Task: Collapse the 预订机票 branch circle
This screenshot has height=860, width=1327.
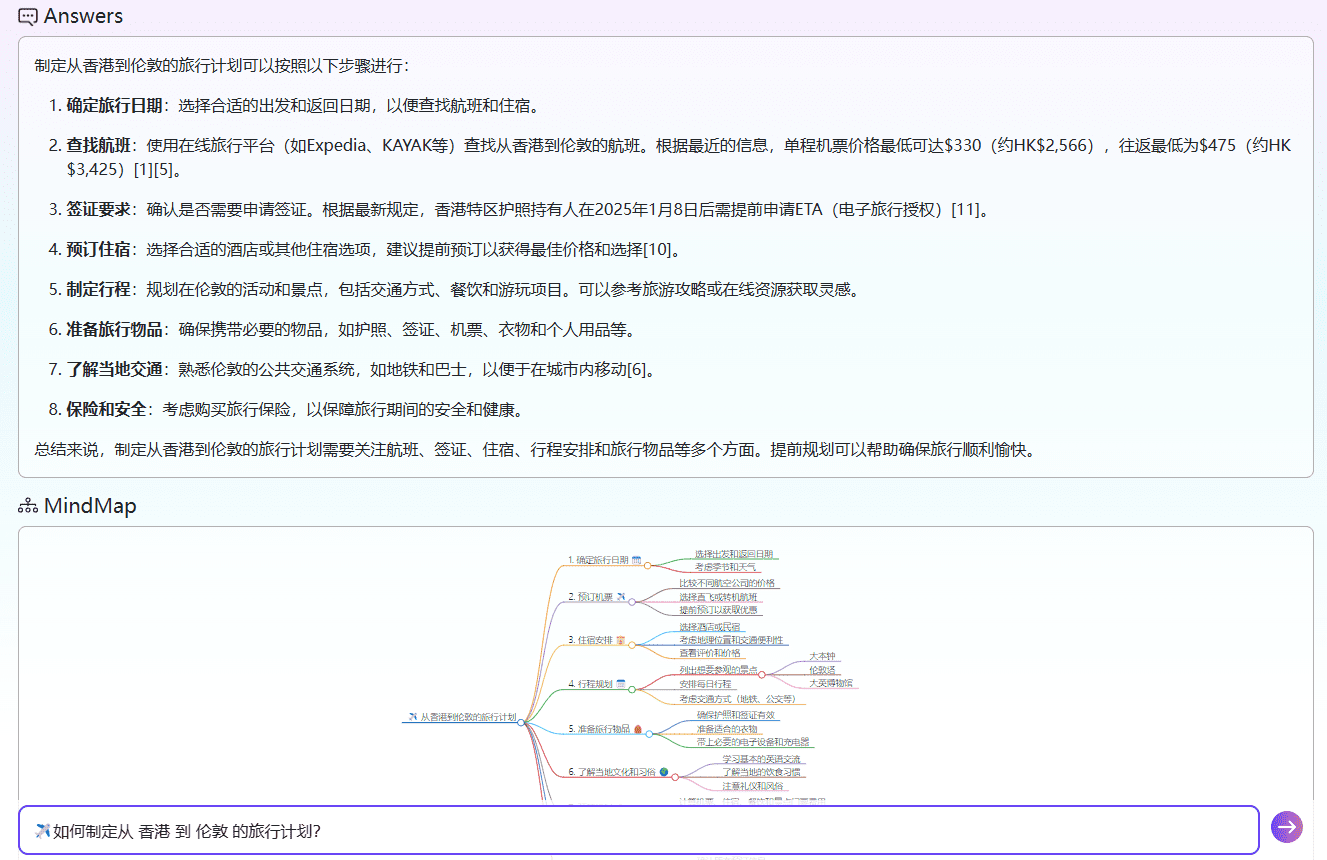Action: click(x=631, y=602)
